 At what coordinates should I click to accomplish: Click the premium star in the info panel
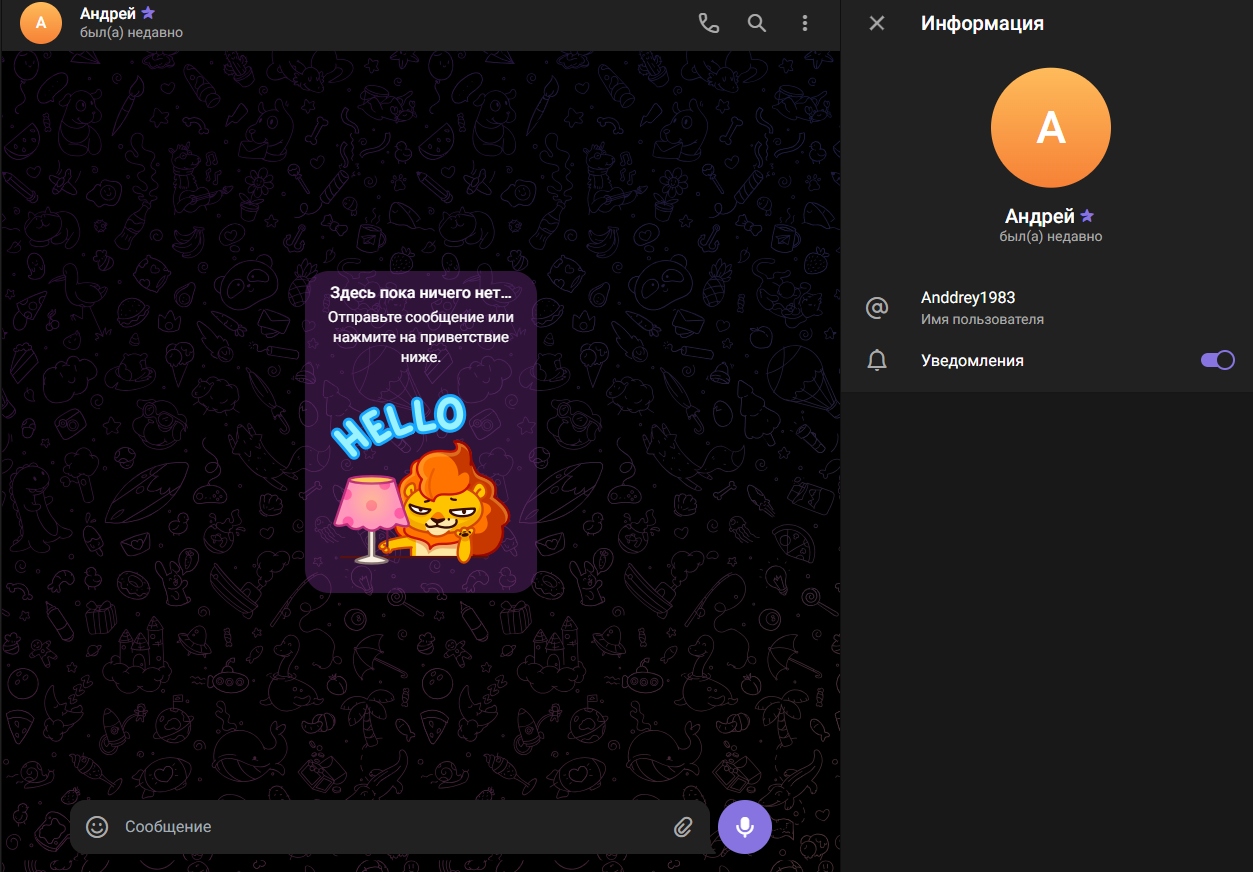(x=1087, y=216)
